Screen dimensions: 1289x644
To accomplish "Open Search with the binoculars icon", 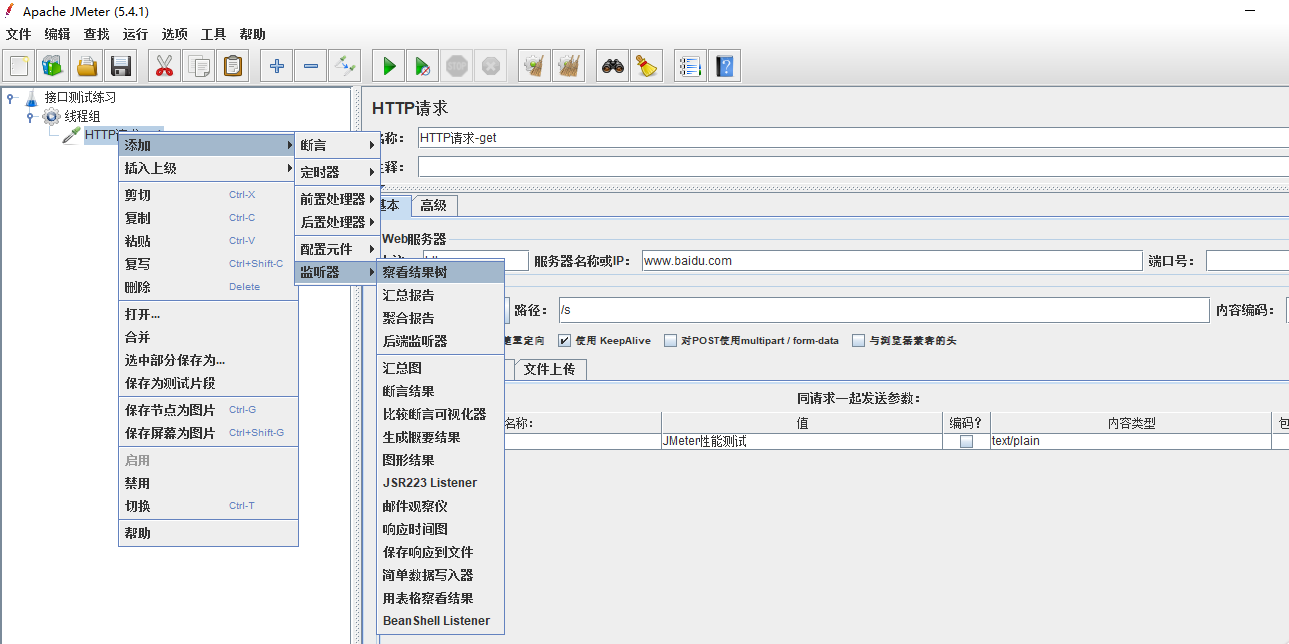I will coord(613,66).
